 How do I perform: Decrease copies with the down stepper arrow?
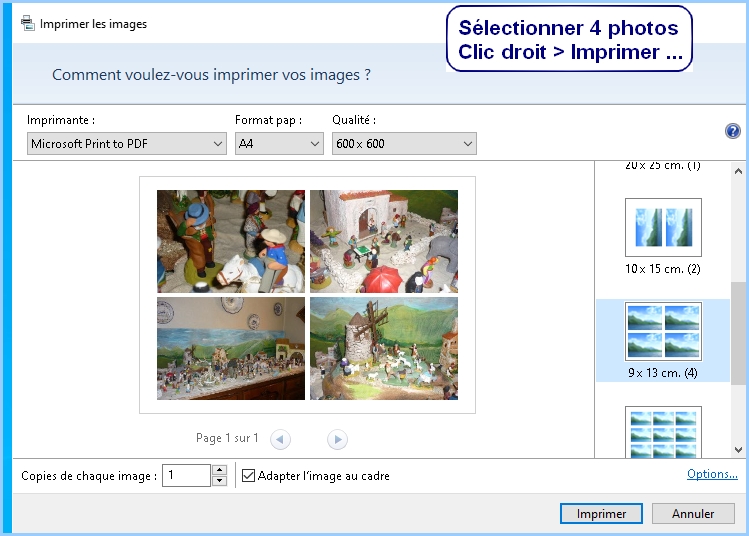point(219,481)
